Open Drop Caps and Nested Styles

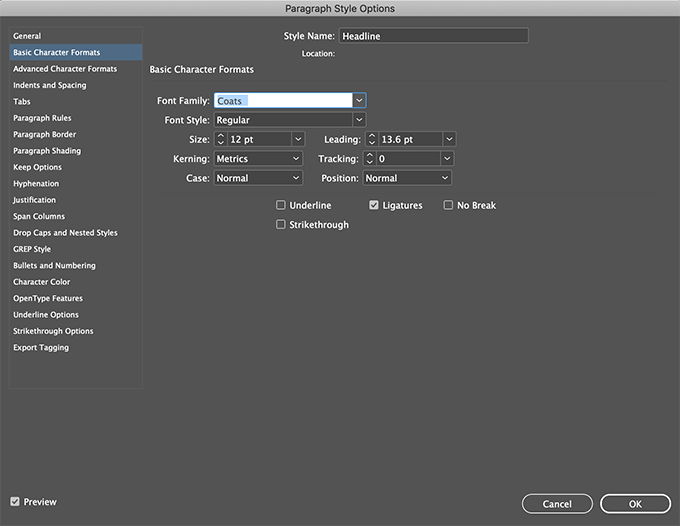pyautogui.click(x=76, y=233)
